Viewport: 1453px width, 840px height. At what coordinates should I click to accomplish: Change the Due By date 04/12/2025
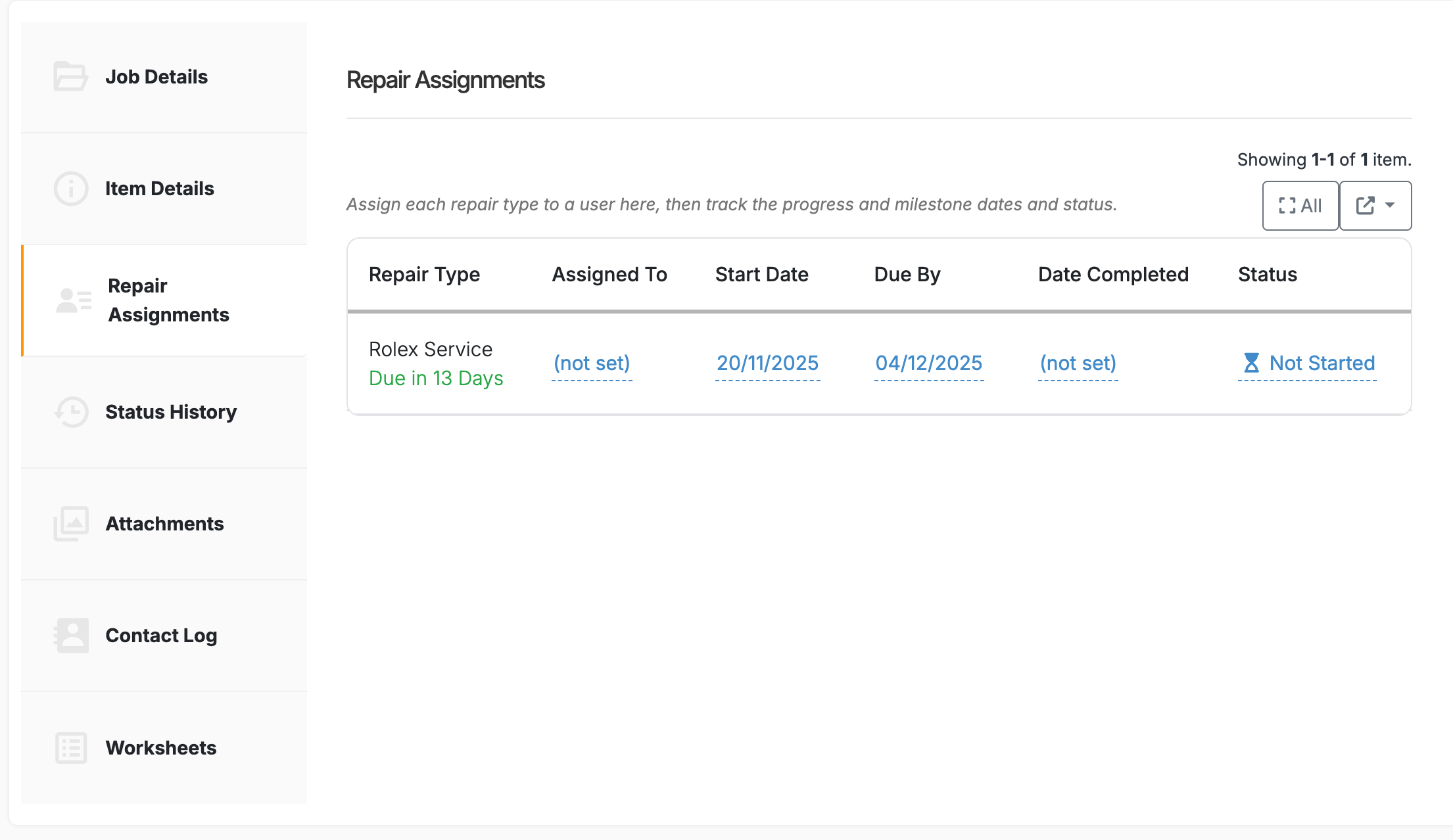(928, 363)
